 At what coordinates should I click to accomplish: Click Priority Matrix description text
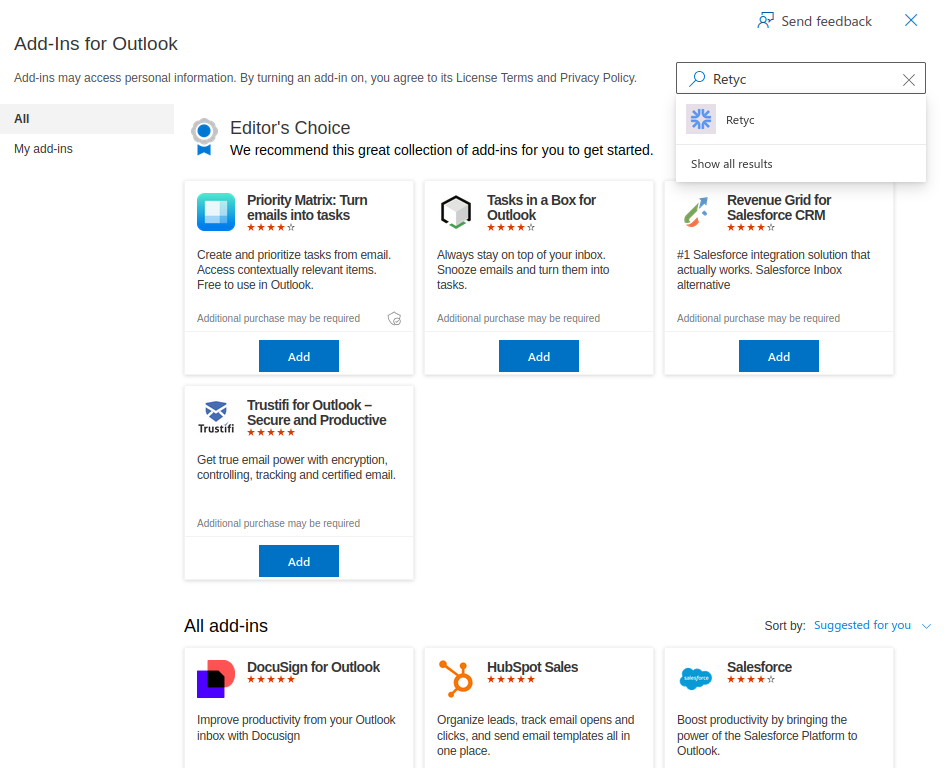pos(294,270)
